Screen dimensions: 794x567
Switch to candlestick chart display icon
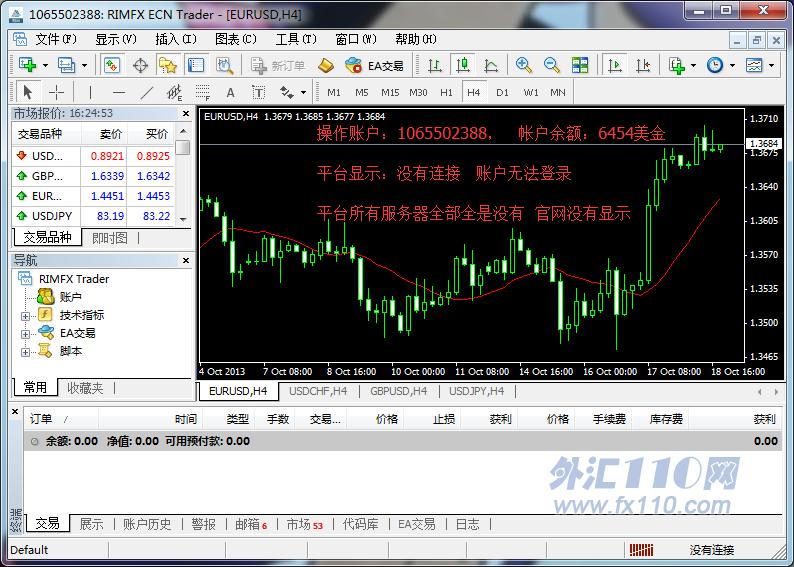pos(463,65)
